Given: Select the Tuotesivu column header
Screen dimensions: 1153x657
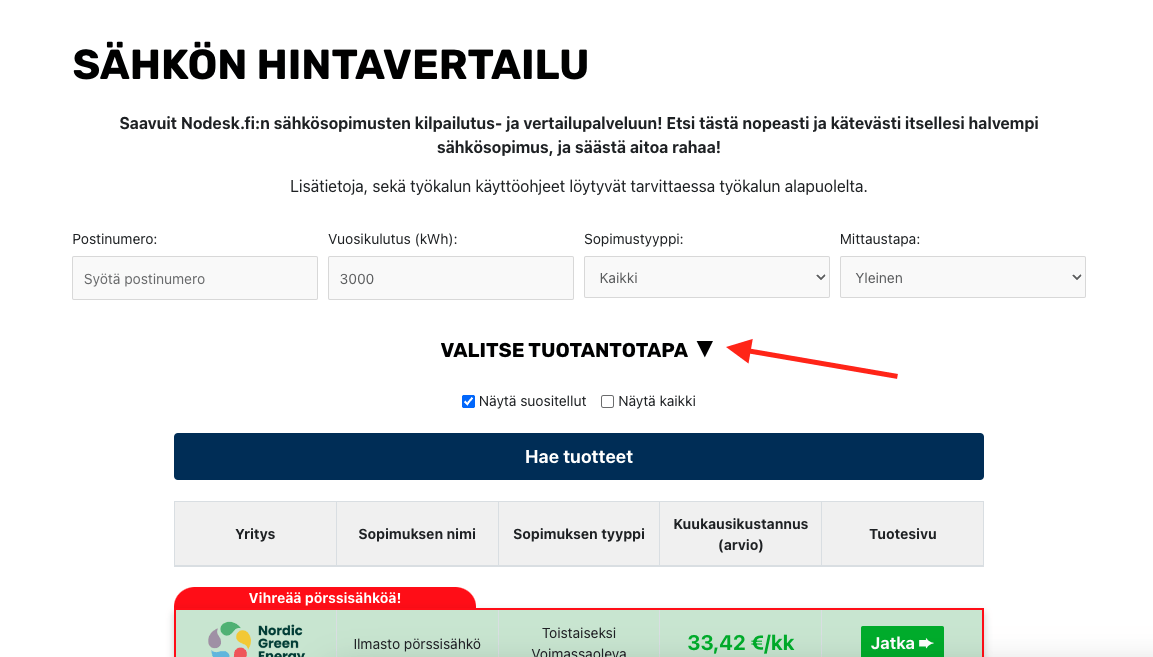Looking at the screenshot, I should [x=902, y=534].
